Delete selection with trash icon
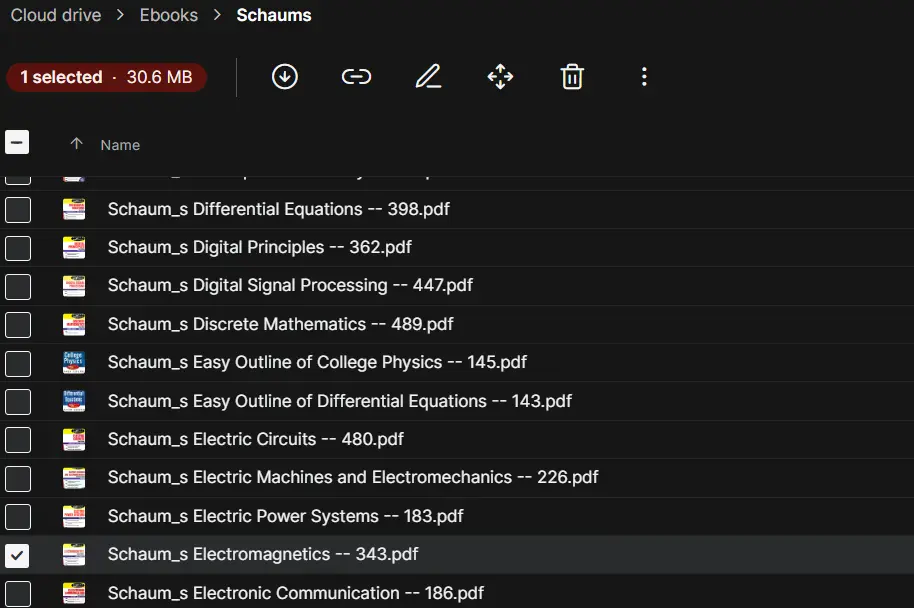 (x=572, y=76)
